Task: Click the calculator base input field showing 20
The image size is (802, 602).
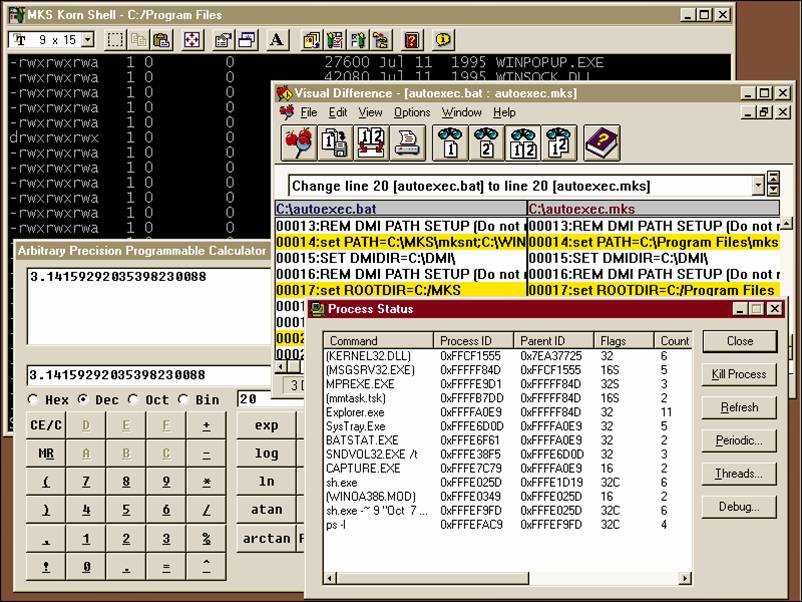Action: pos(270,399)
